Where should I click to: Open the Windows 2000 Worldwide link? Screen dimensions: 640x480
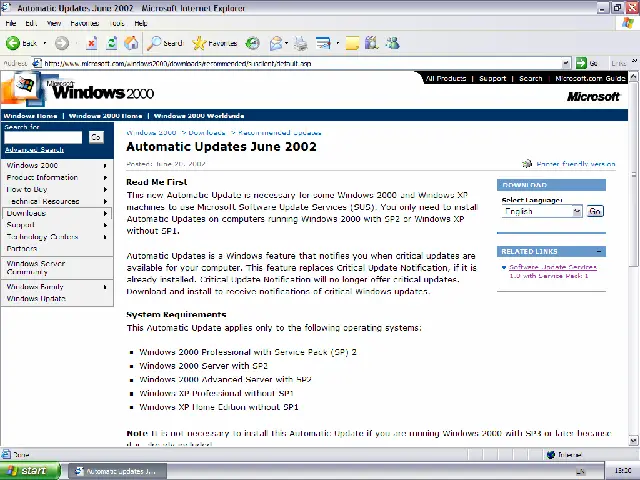199,116
